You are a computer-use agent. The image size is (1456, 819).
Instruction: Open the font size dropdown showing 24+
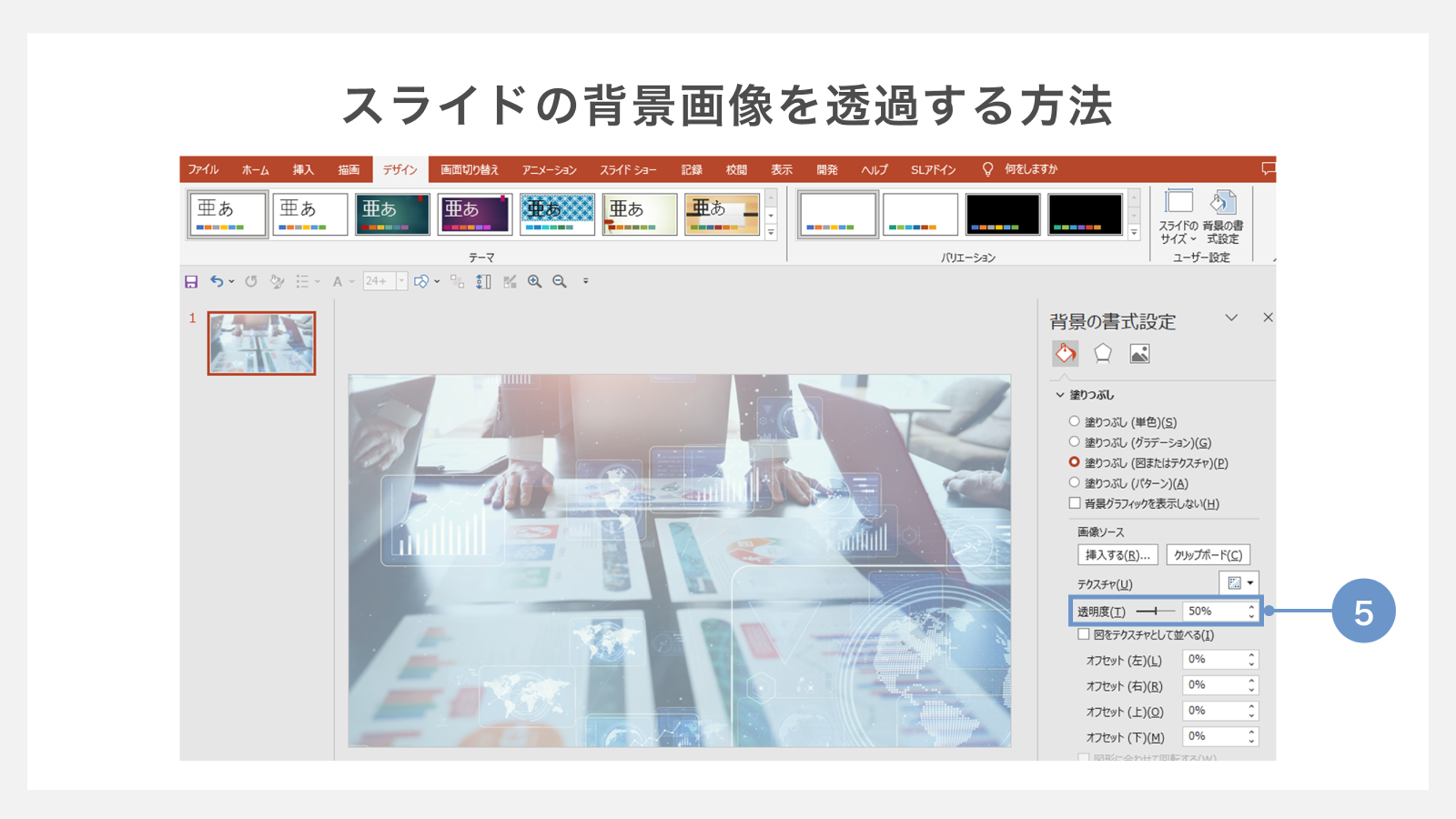[400, 281]
